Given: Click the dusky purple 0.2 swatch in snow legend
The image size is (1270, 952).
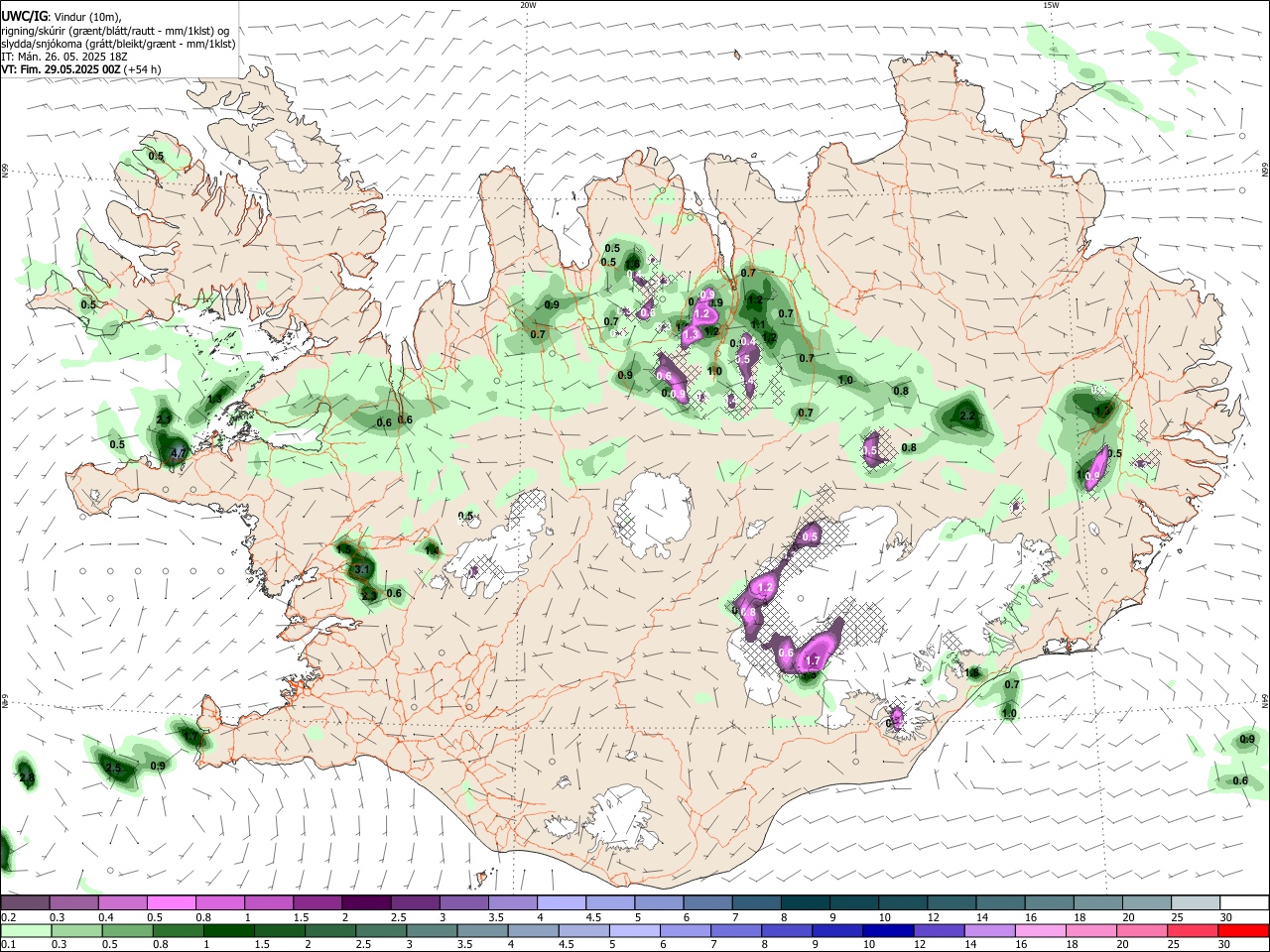Looking at the screenshot, I should tap(25, 903).
